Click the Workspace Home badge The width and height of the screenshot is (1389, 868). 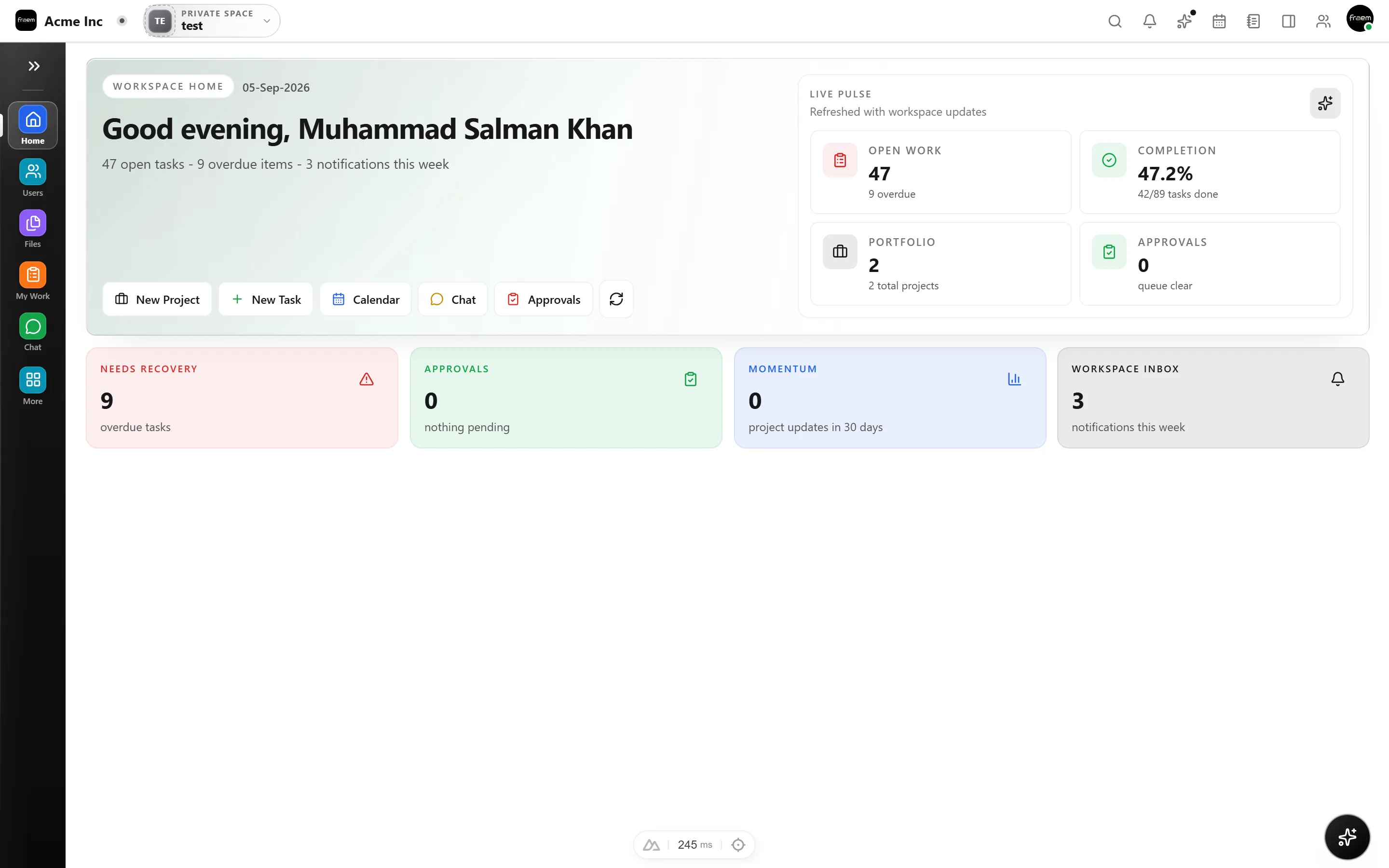[168, 86]
